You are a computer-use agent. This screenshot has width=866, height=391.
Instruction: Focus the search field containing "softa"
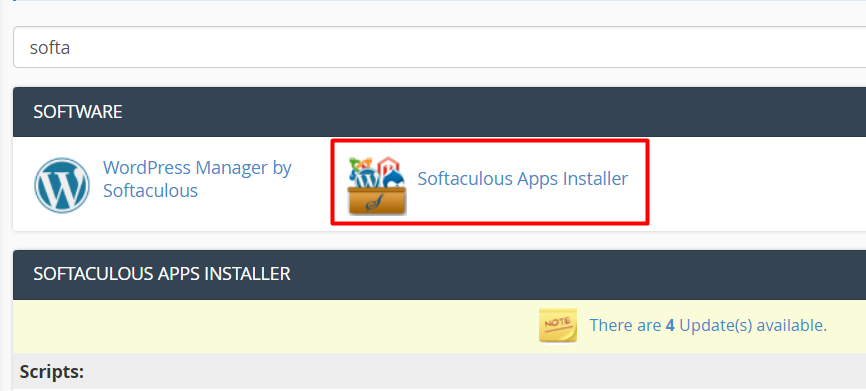coord(440,47)
